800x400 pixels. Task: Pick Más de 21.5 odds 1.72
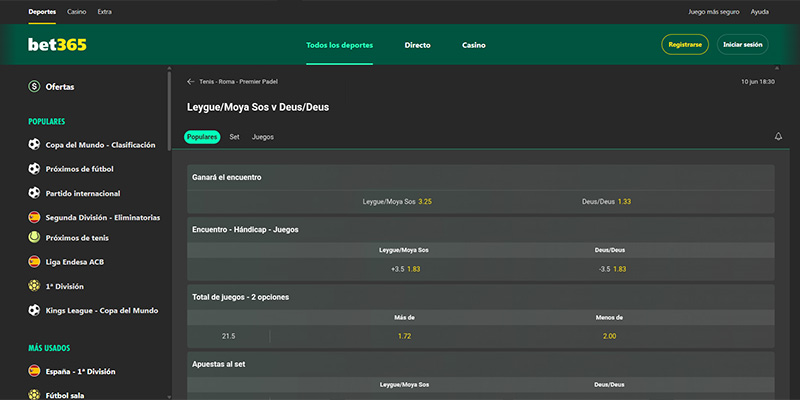[404, 336]
